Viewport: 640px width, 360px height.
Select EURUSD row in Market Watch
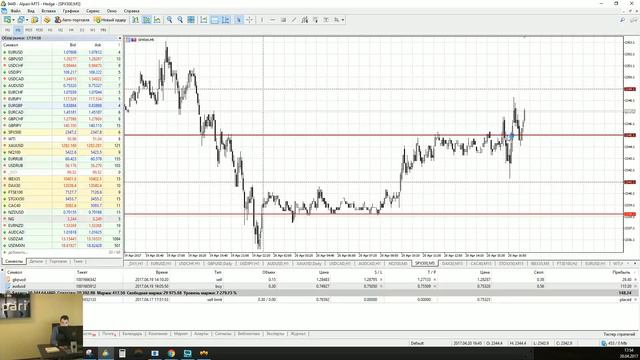62,52
